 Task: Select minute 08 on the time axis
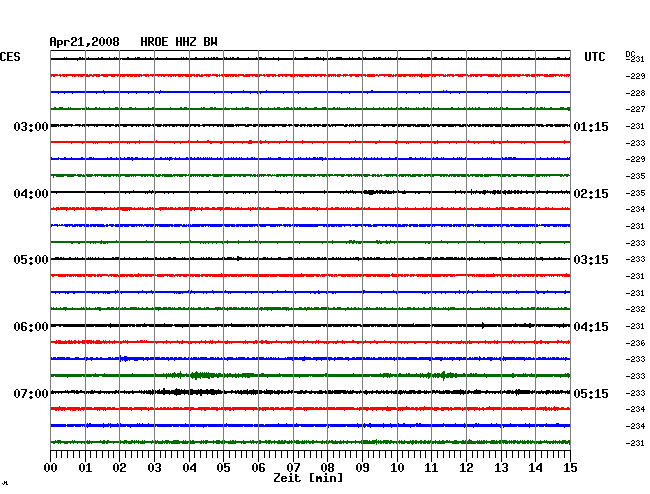coord(327,467)
